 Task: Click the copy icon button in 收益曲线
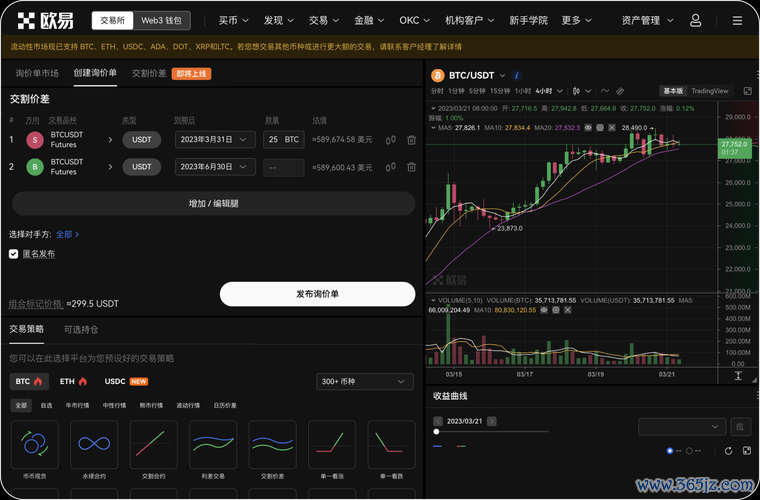tap(740, 427)
